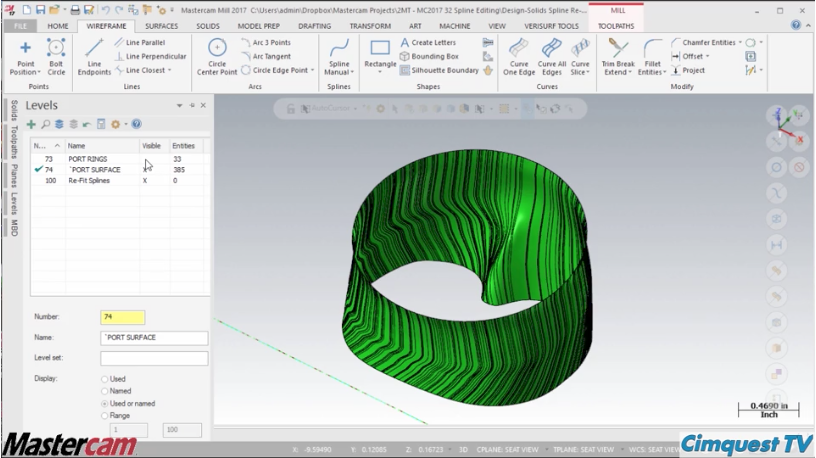
Task: Expand the Chamfer Entities dropdown
Action: [x=740, y=43]
